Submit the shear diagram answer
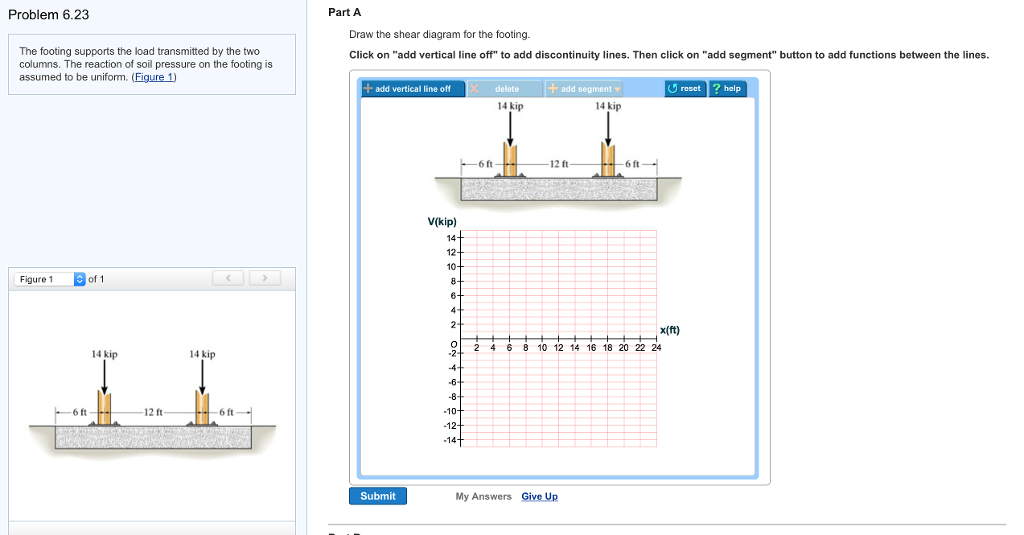Image resolution: width=1024 pixels, height=535 pixels. (x=377, y=496)
